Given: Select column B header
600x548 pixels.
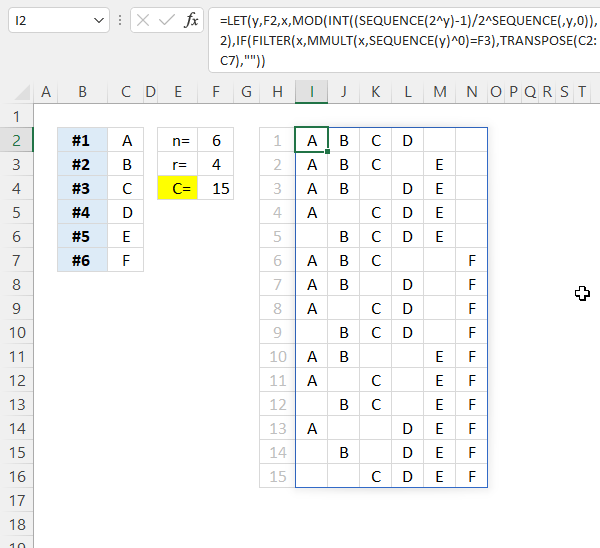Looking at the screenshot, I should pyautogui.click(x=83, y=92).
